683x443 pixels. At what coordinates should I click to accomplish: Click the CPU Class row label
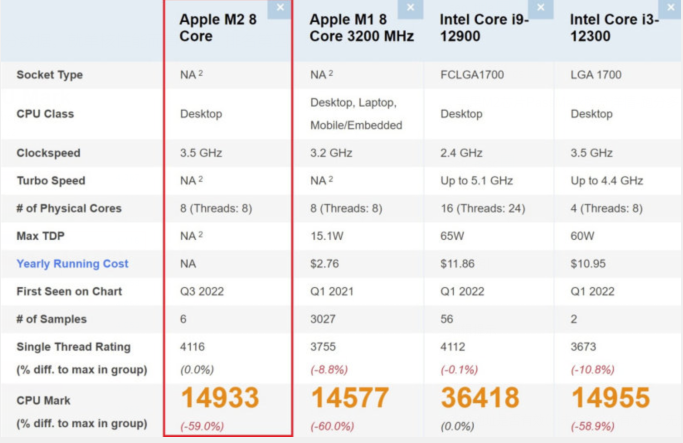45,114
